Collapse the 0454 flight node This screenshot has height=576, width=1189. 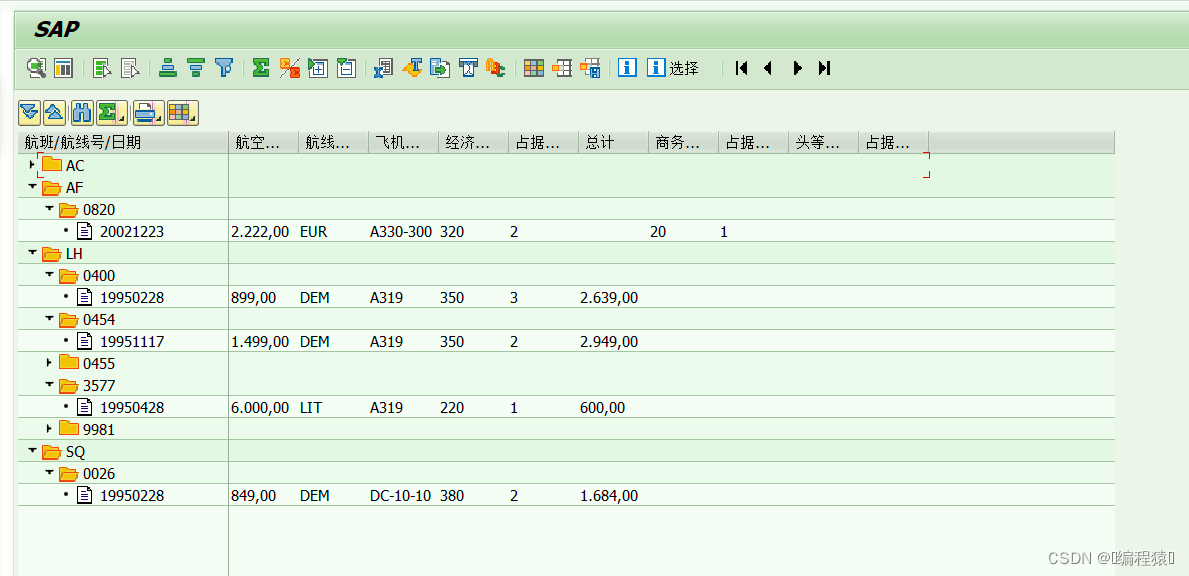point(49,318)
